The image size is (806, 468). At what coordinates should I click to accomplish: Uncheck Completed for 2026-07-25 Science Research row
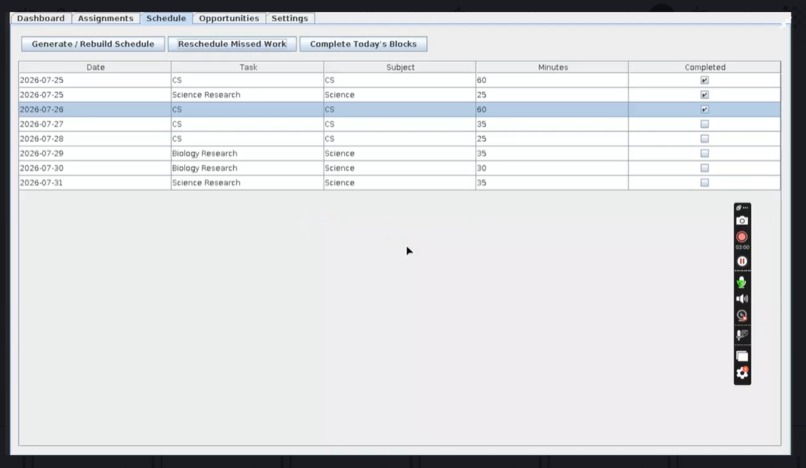(704, 95)
